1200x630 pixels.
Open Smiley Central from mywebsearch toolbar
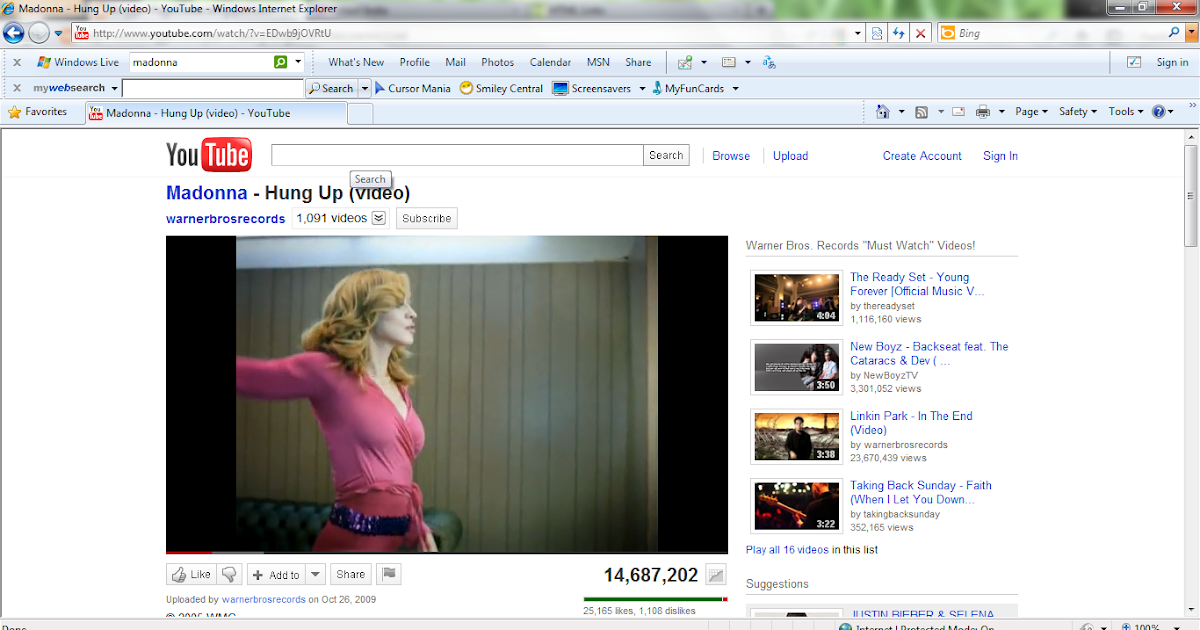click(501, 88)
